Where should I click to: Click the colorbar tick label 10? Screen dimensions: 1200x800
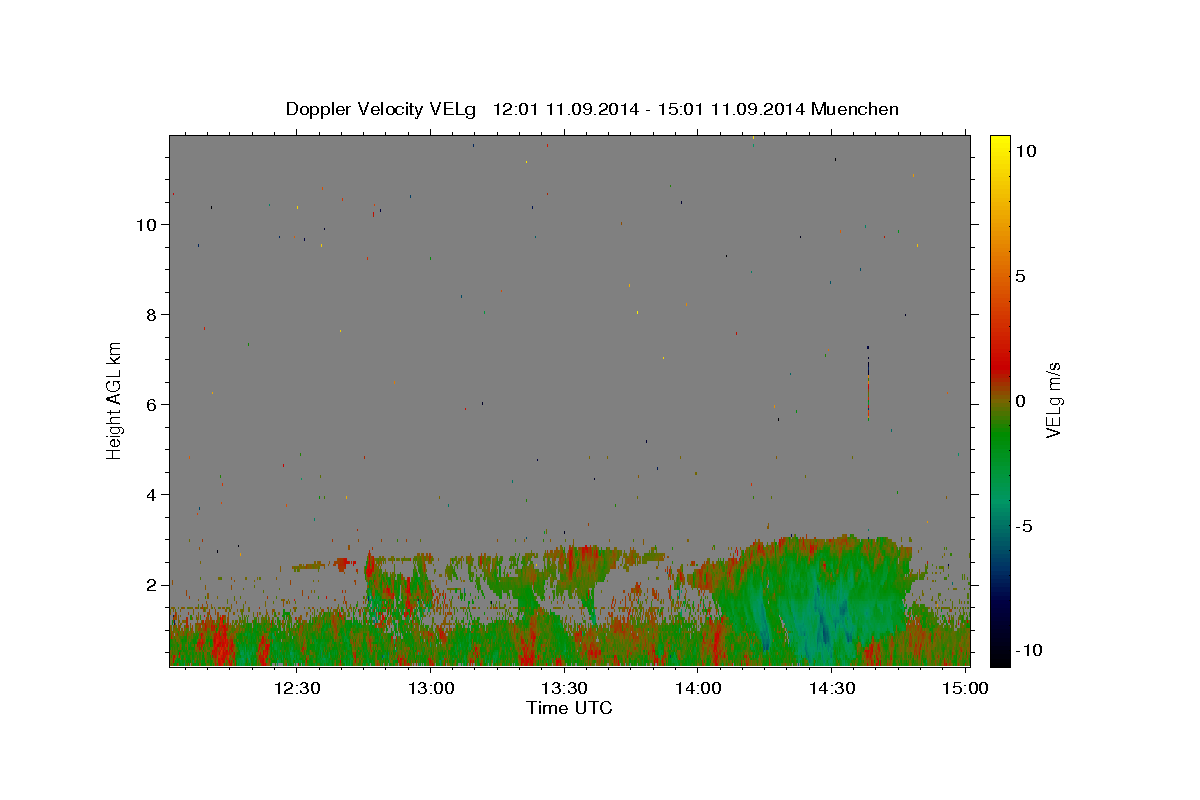click(1025, 151)
